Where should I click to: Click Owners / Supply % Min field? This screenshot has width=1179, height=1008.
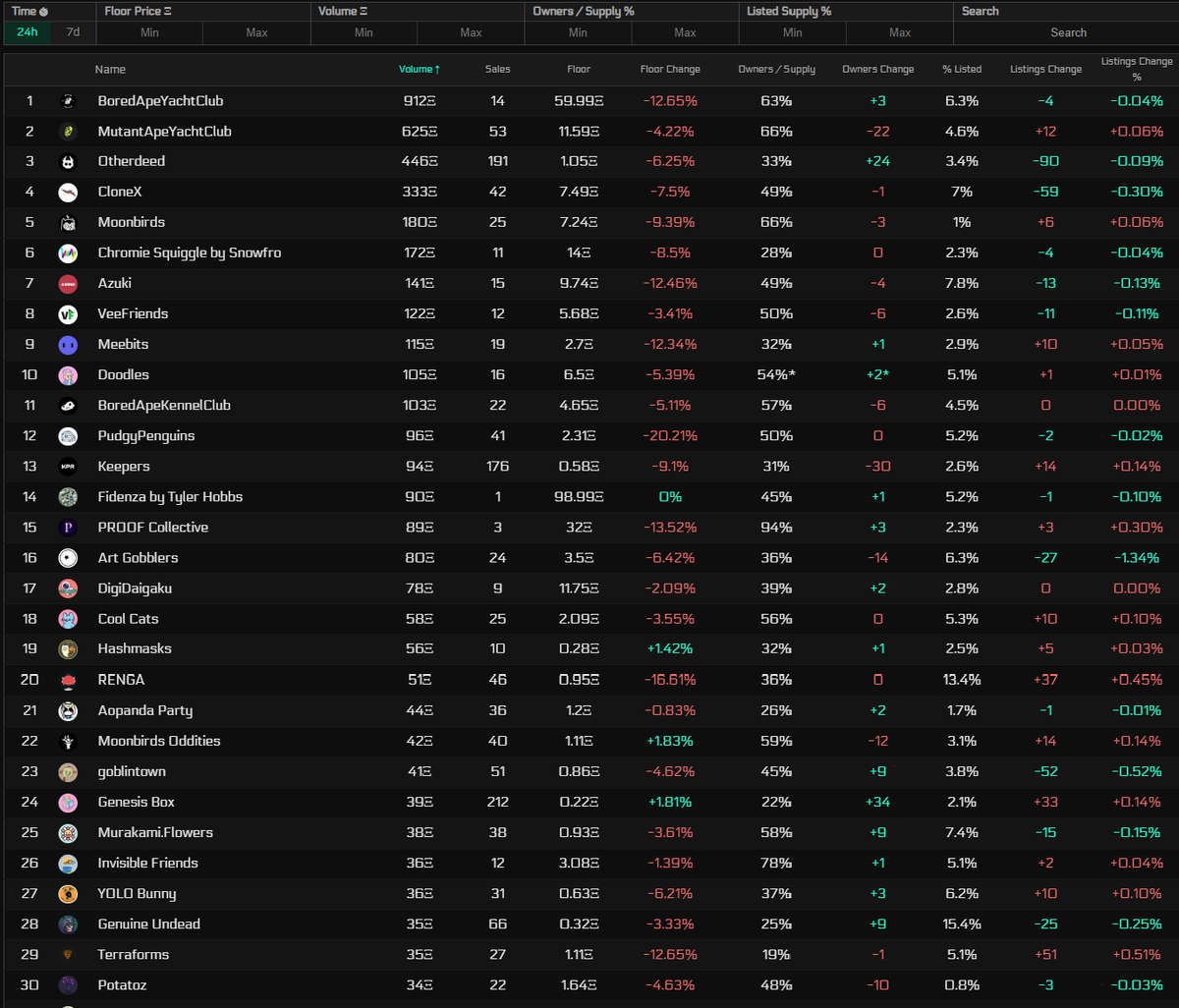578,32
